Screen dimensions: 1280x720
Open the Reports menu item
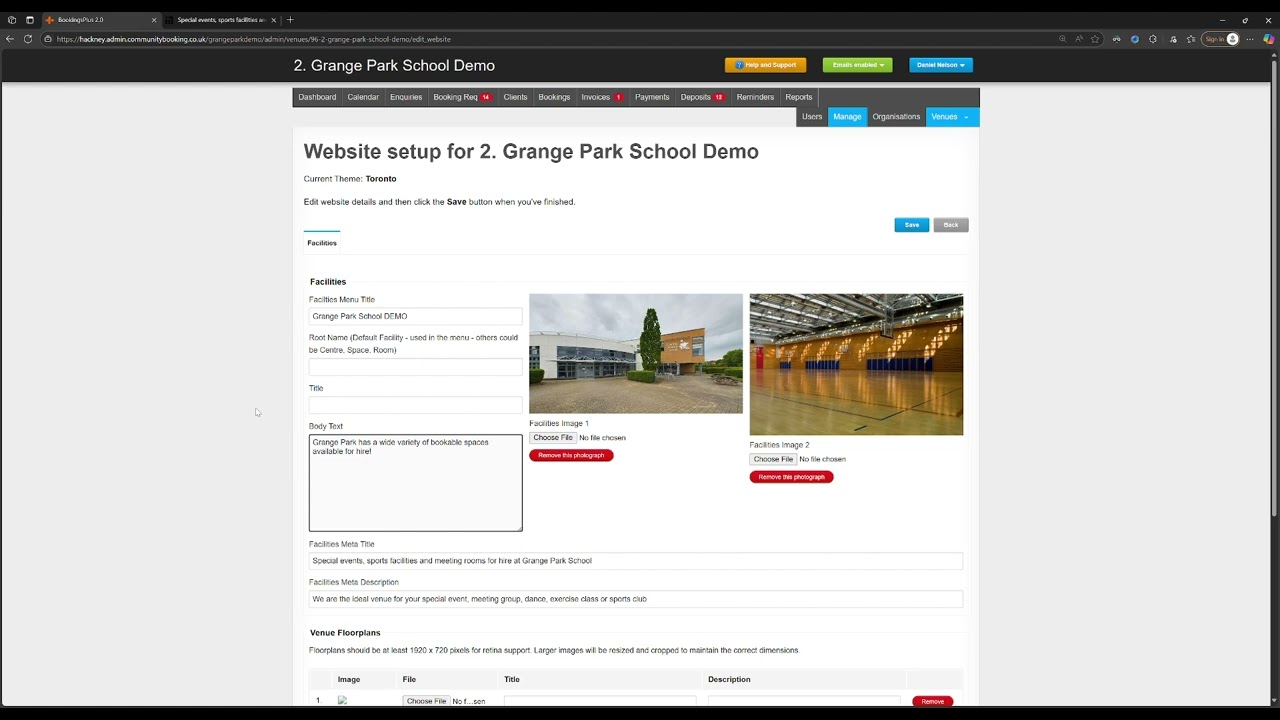coord(799,97)
